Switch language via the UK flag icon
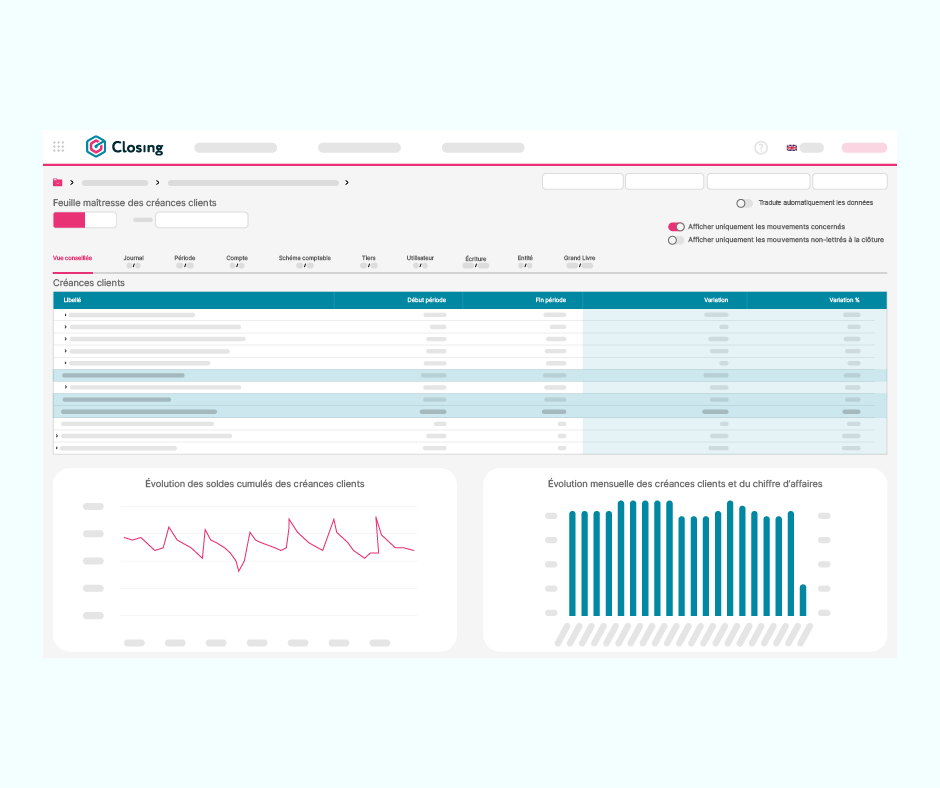The width and height of the screenshot is (940, 788). (791, 148)
